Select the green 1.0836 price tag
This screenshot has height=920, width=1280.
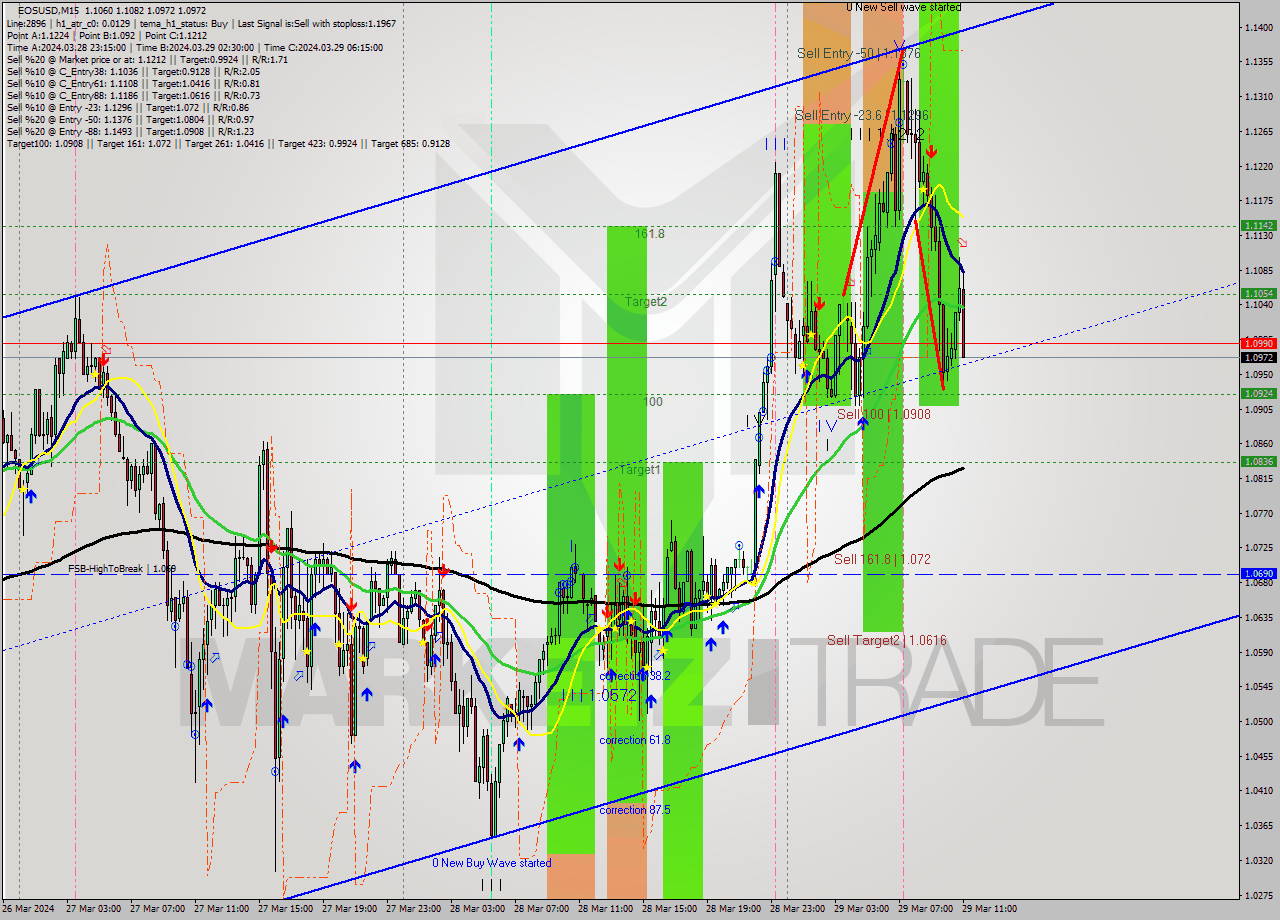point(1258,461)
